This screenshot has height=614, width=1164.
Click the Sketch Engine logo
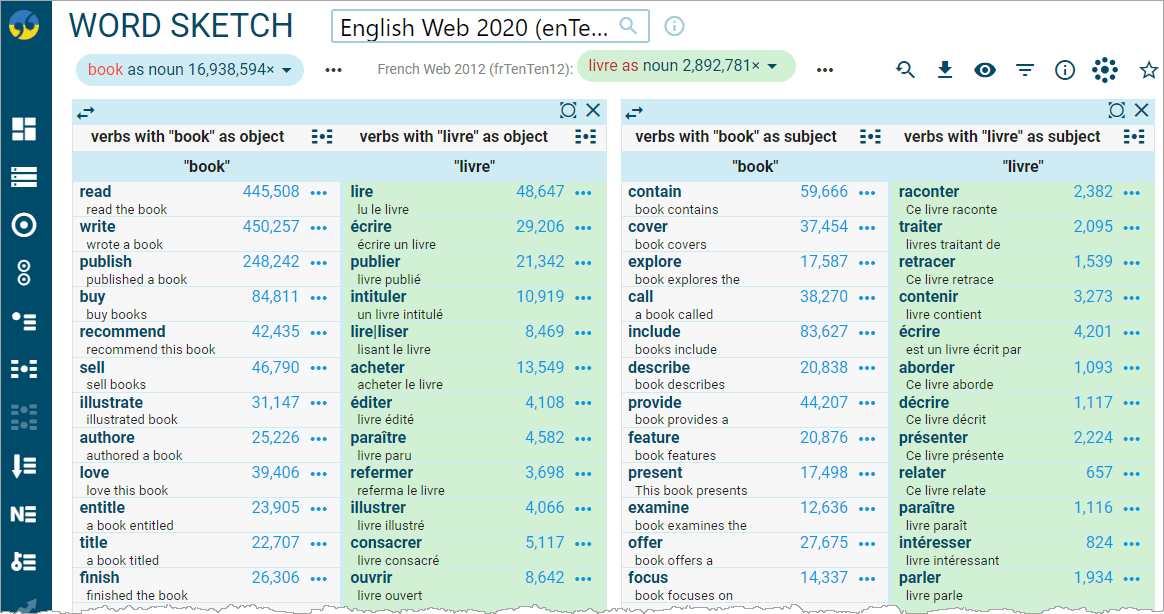pos(24,27)
